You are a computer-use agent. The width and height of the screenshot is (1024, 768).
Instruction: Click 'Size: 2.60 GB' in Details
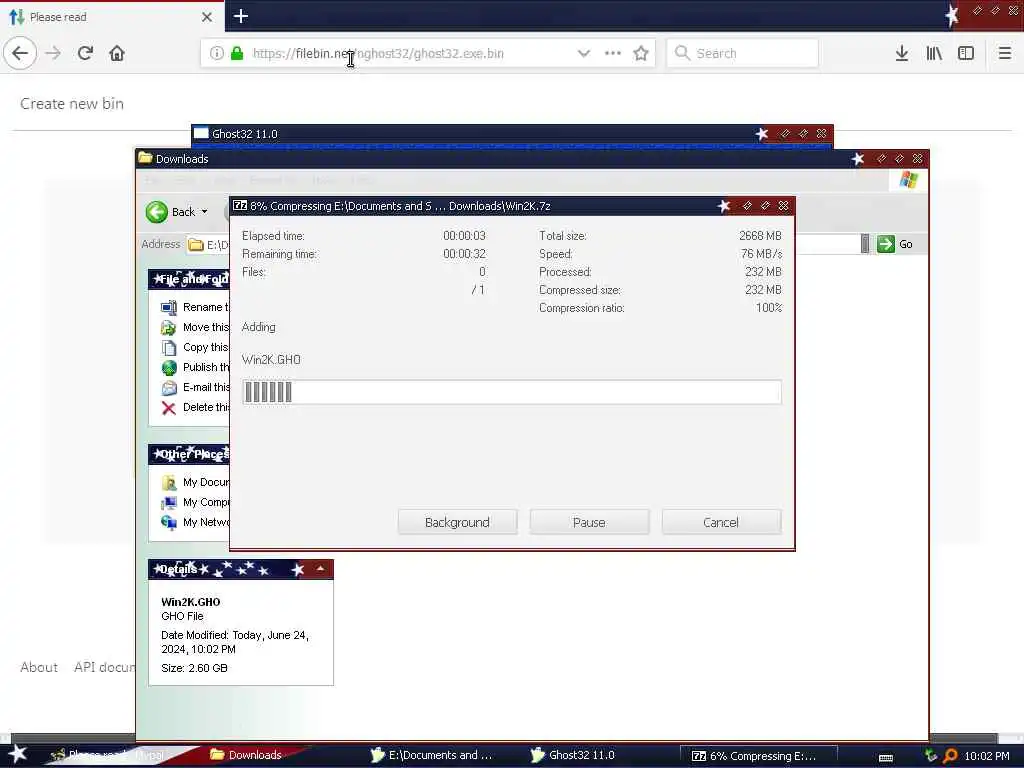194,668
